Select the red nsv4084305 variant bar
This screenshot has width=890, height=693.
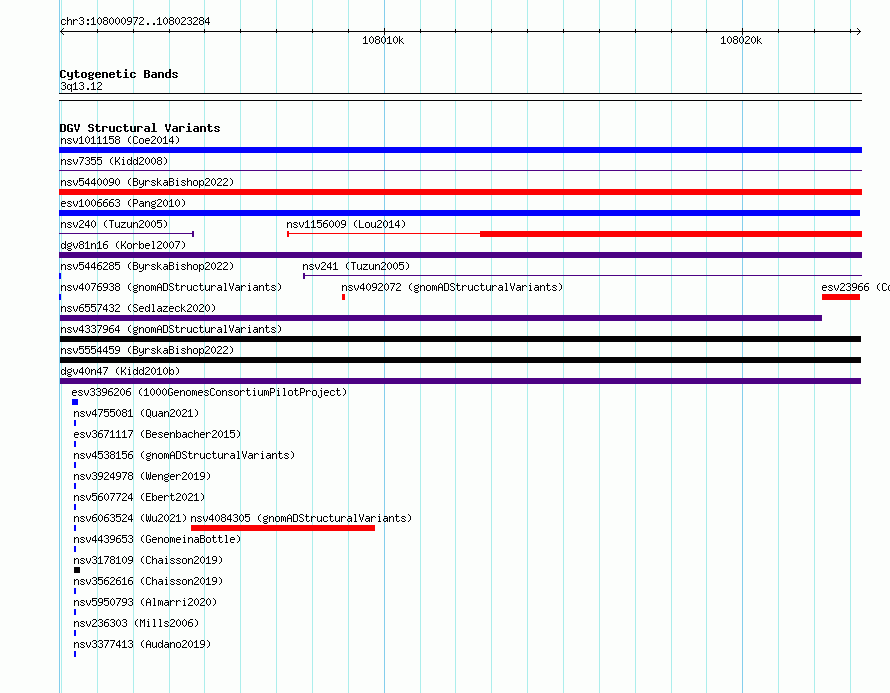coord(283,528)
